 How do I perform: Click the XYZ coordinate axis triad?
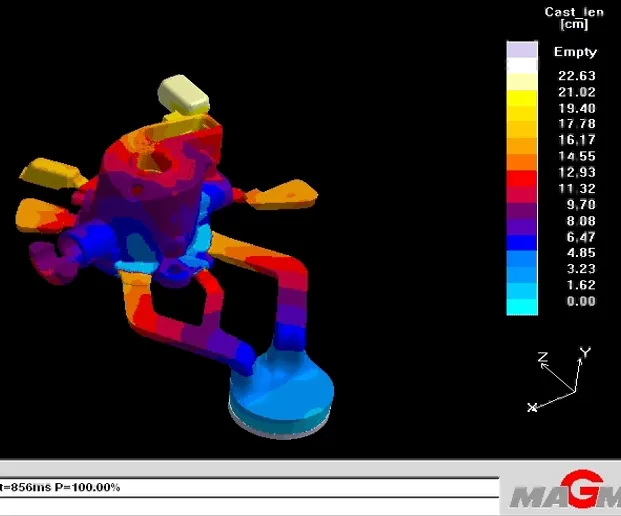560,382
